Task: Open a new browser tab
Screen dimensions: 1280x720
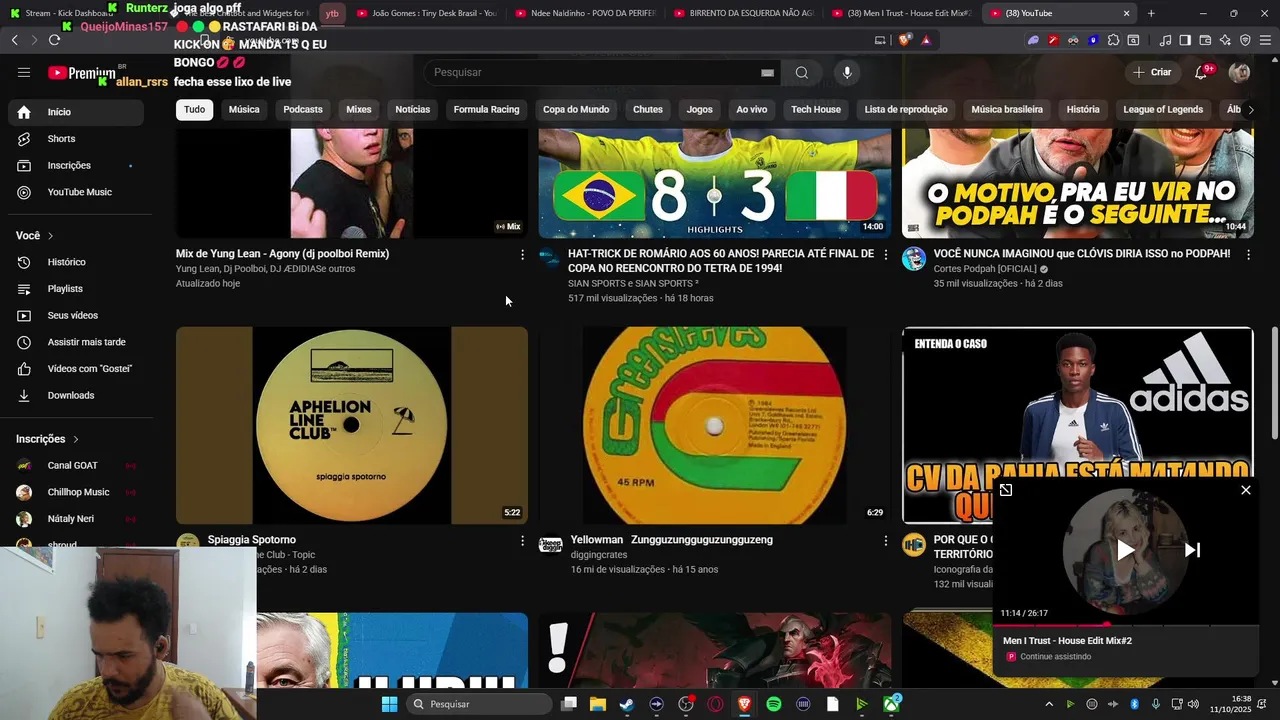Action: click(x=1151, y=13)
